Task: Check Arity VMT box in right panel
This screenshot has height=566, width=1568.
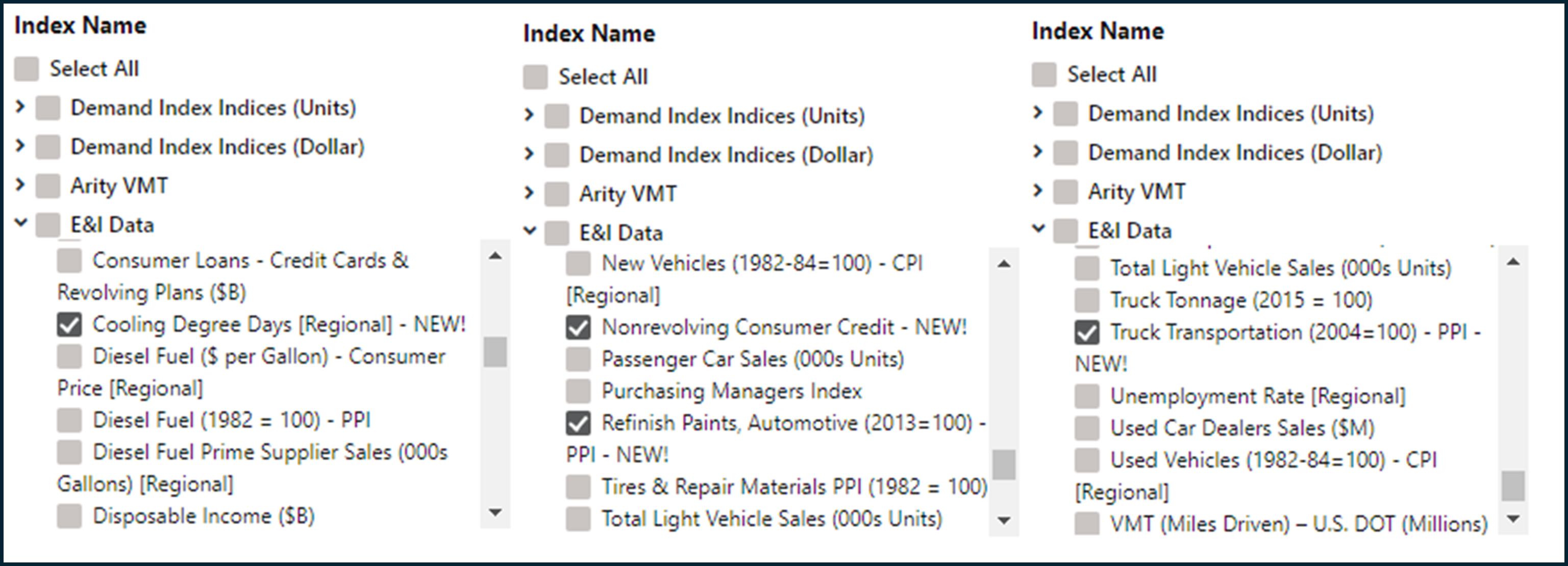Action: (x=1065, y=191)
